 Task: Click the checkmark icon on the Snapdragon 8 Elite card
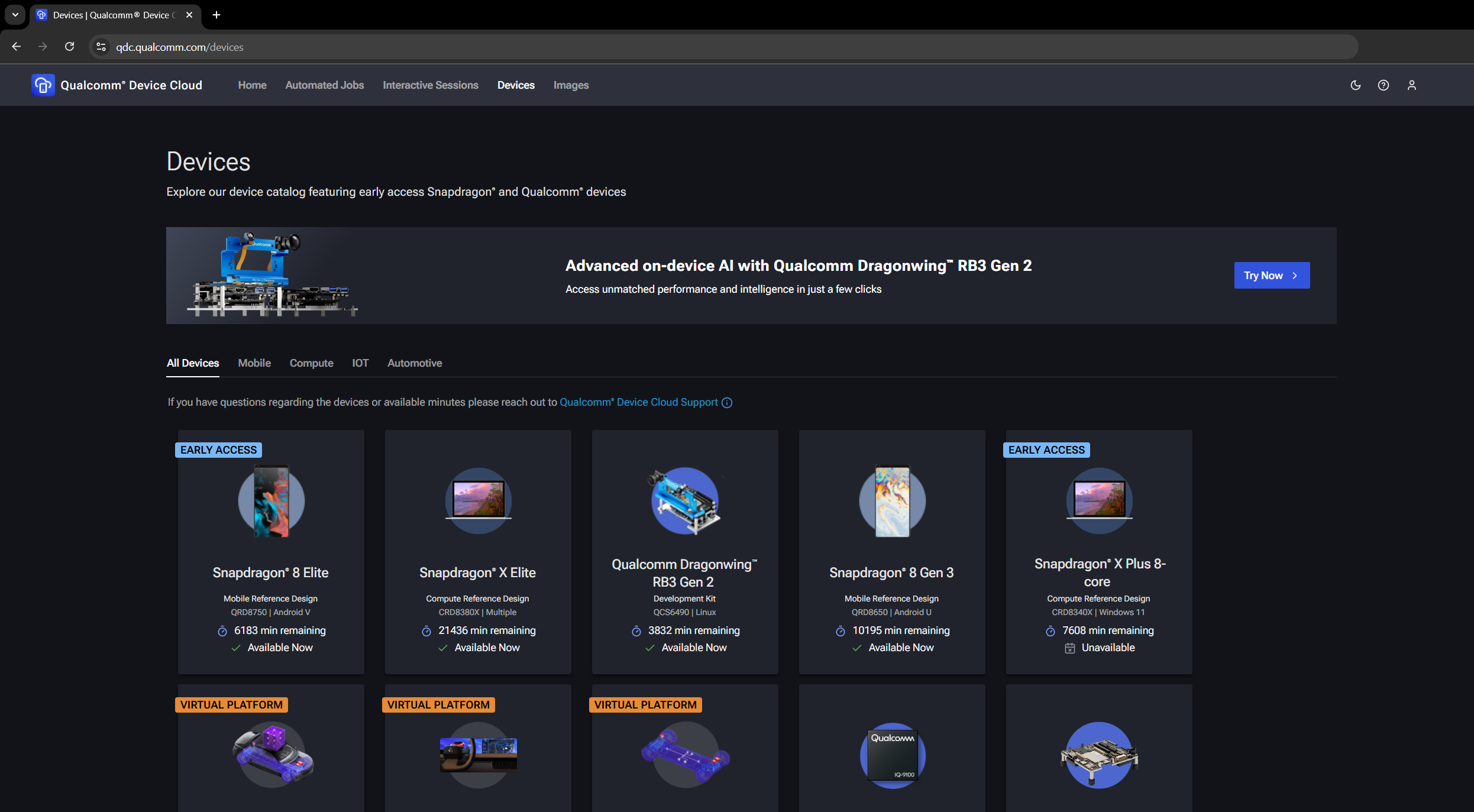pyautogui.click(x=236, y=648)
